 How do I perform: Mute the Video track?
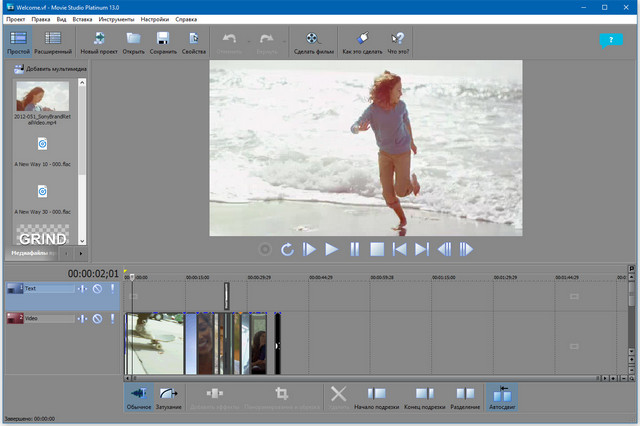point(97,319)
